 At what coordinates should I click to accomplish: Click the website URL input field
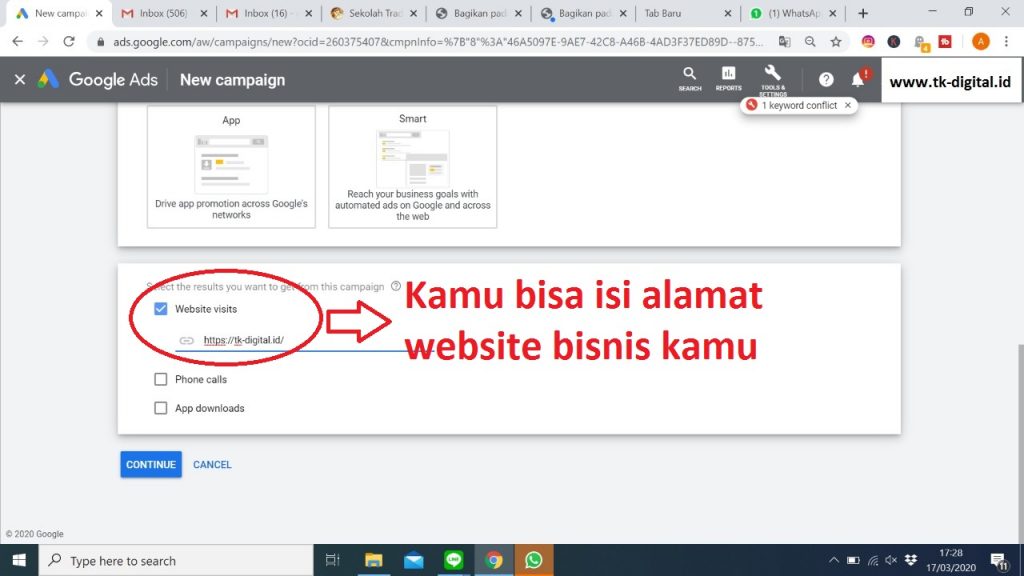click(290, 340)
